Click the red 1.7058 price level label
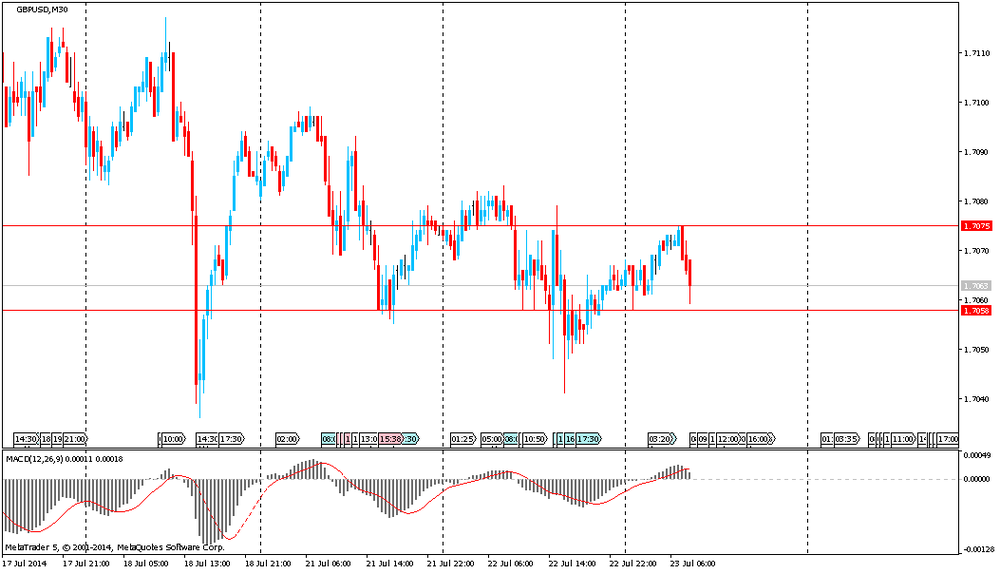Screen dimensions: 1000x574 click(976, 311)
